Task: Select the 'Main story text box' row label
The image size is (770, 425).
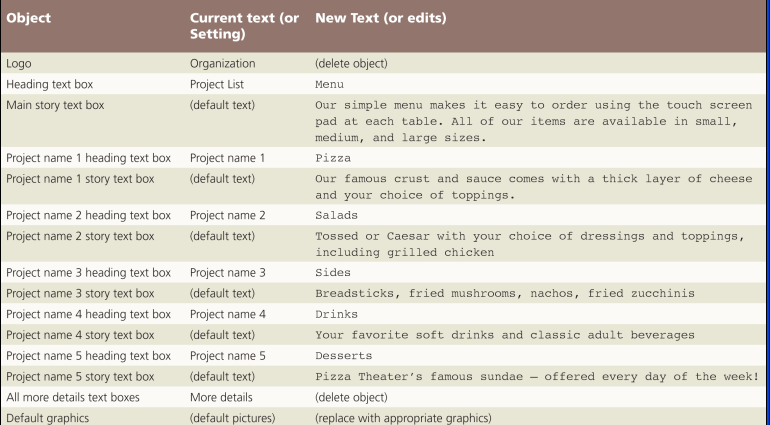Action: (54, 104)
